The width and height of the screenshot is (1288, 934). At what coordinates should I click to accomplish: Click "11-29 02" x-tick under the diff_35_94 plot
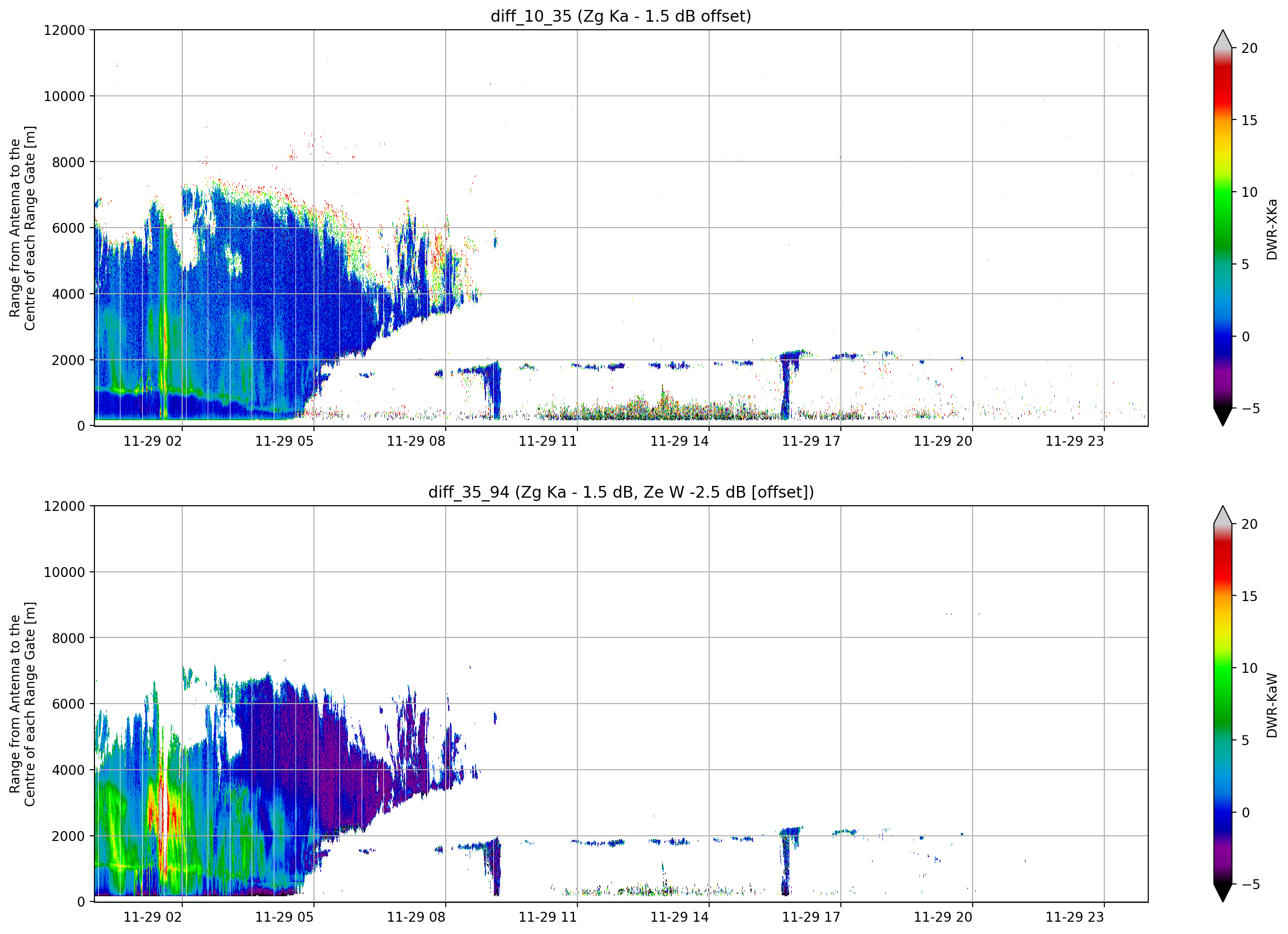(x=153, y=917)
